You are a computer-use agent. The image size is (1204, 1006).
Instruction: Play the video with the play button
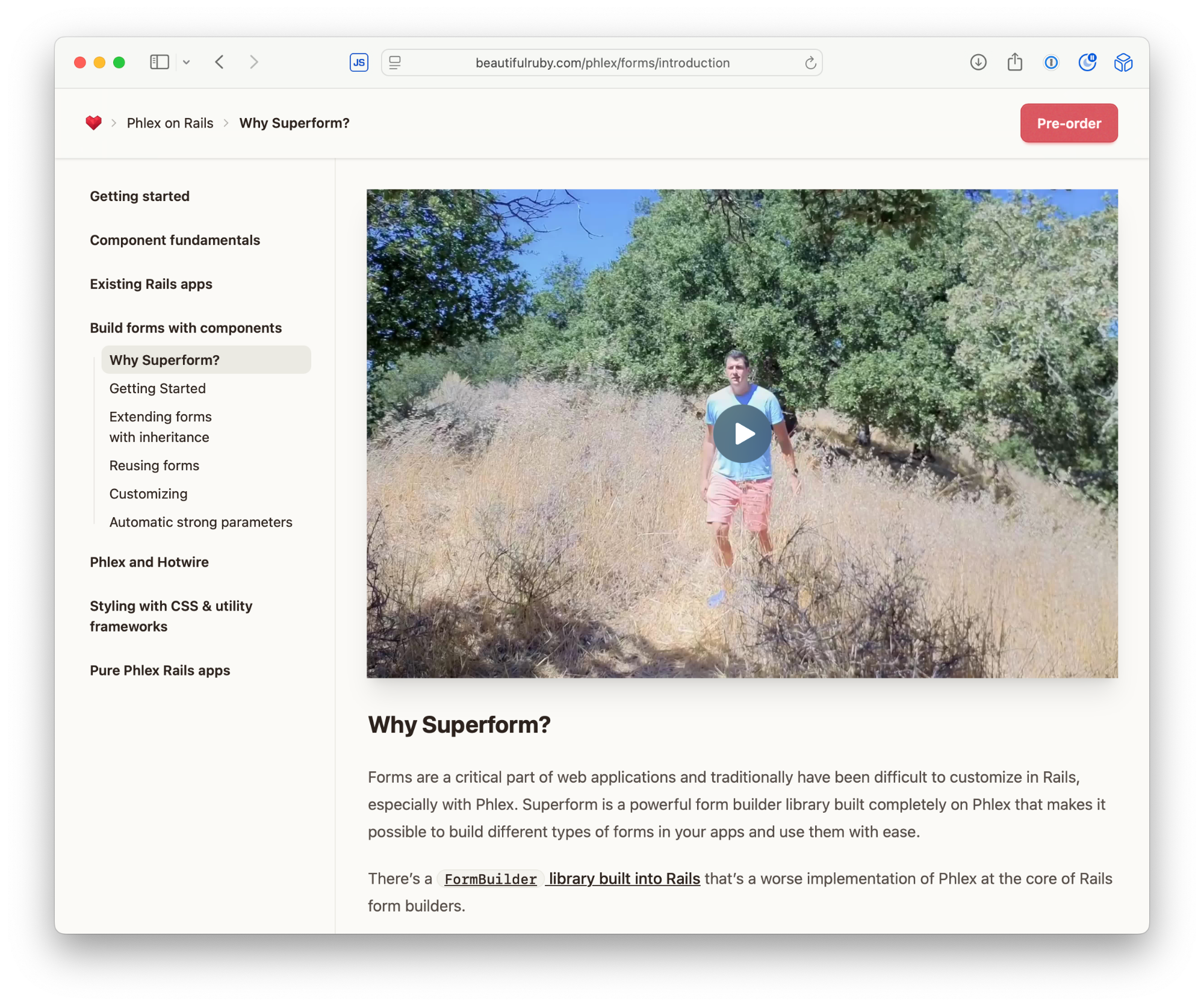742,433
